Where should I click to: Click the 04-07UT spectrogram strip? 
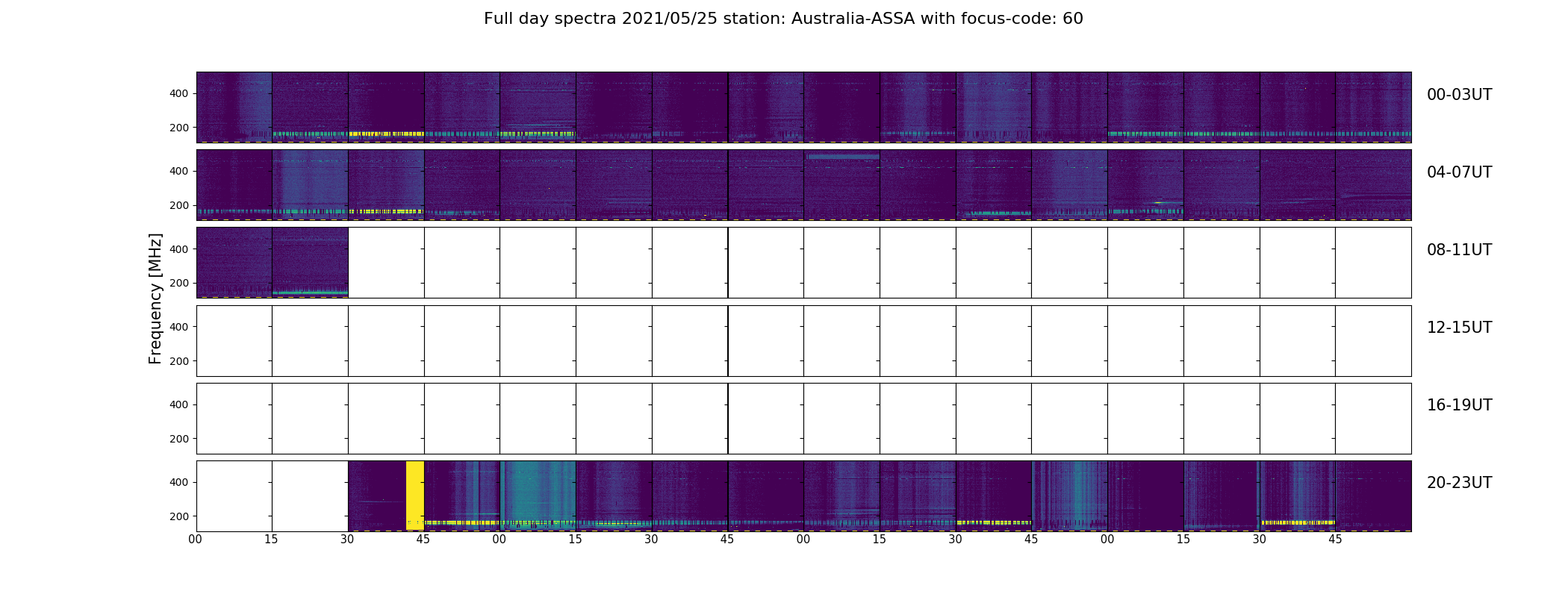pos(803,185)
